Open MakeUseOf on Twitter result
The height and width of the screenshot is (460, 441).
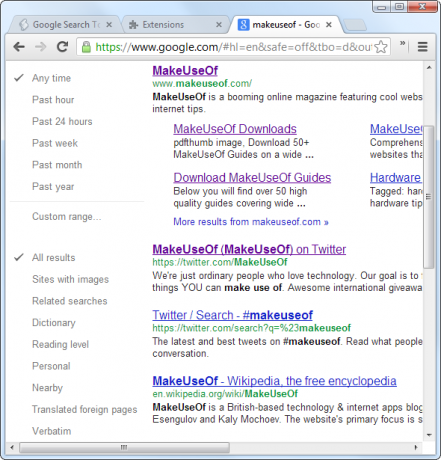(249, 249)
